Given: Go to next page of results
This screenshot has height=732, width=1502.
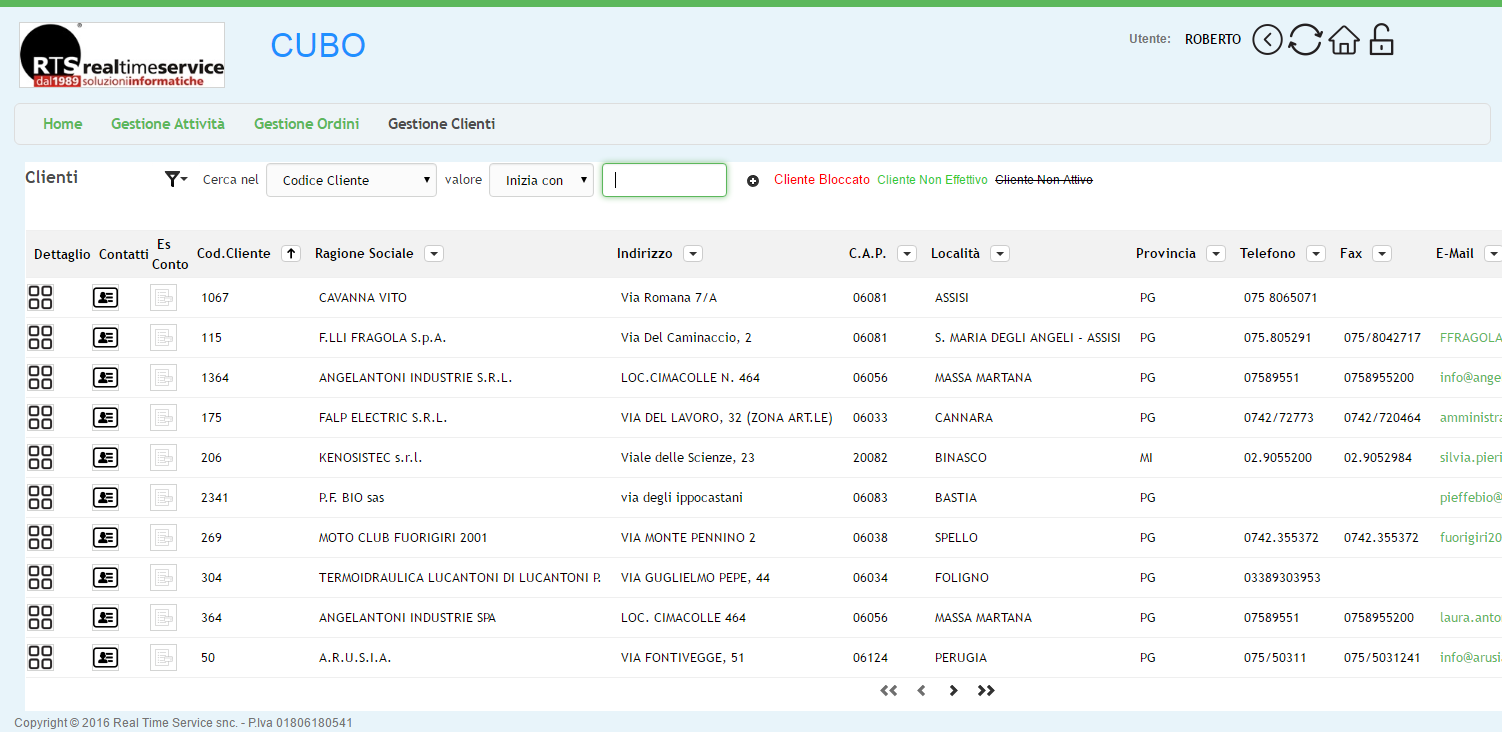Looking at the screenshot, I should (x=953, y=690).
